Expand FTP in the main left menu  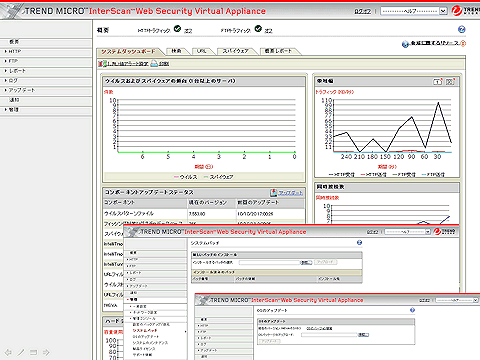[x=46, y=61]
